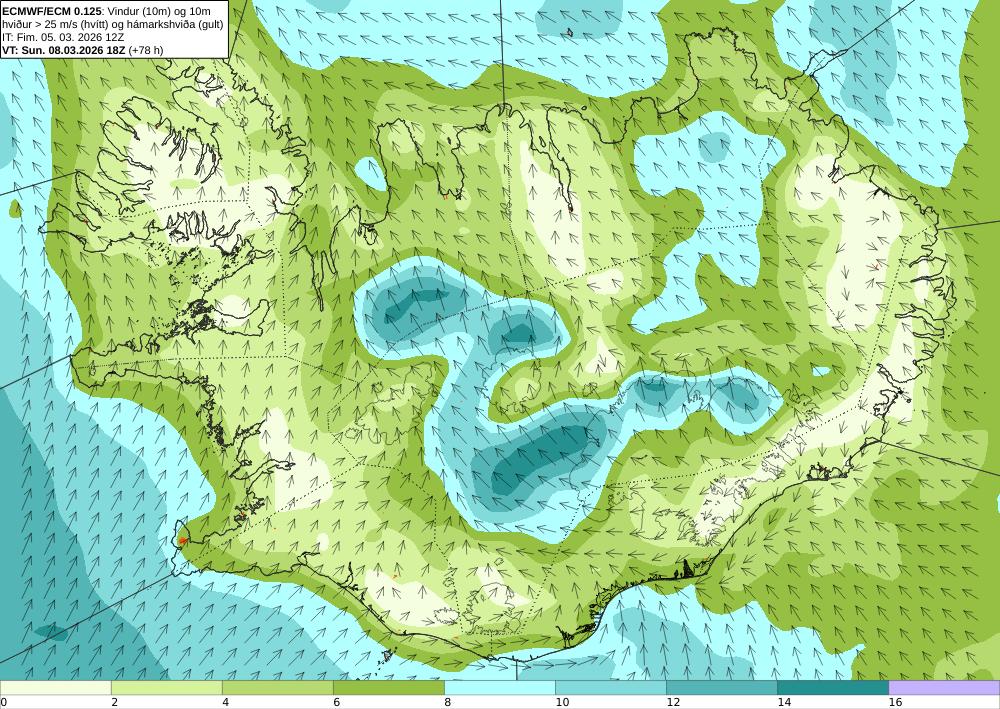Click the 6–8 m/s darker green legend swatch

point(388,688)
